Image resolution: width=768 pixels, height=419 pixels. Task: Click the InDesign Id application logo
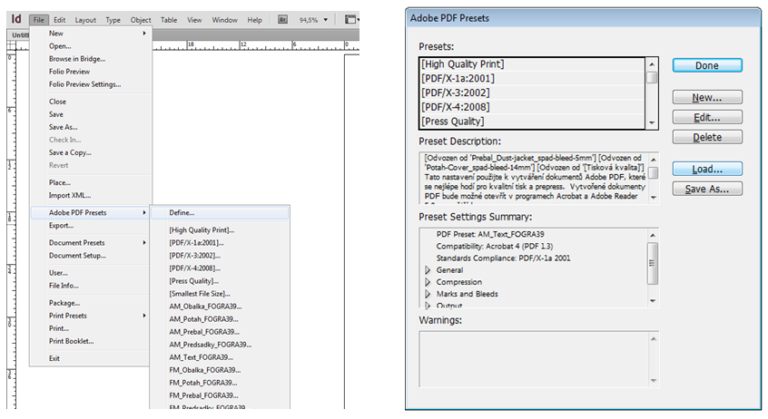pyautogui.click(x=14, y=18)
